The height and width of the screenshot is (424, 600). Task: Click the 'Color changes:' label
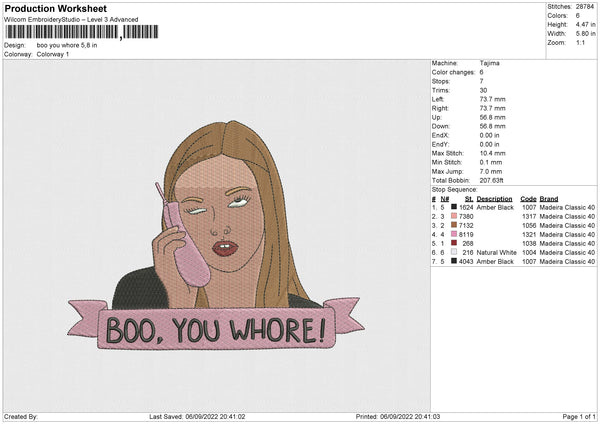click(x=453, y=72)
